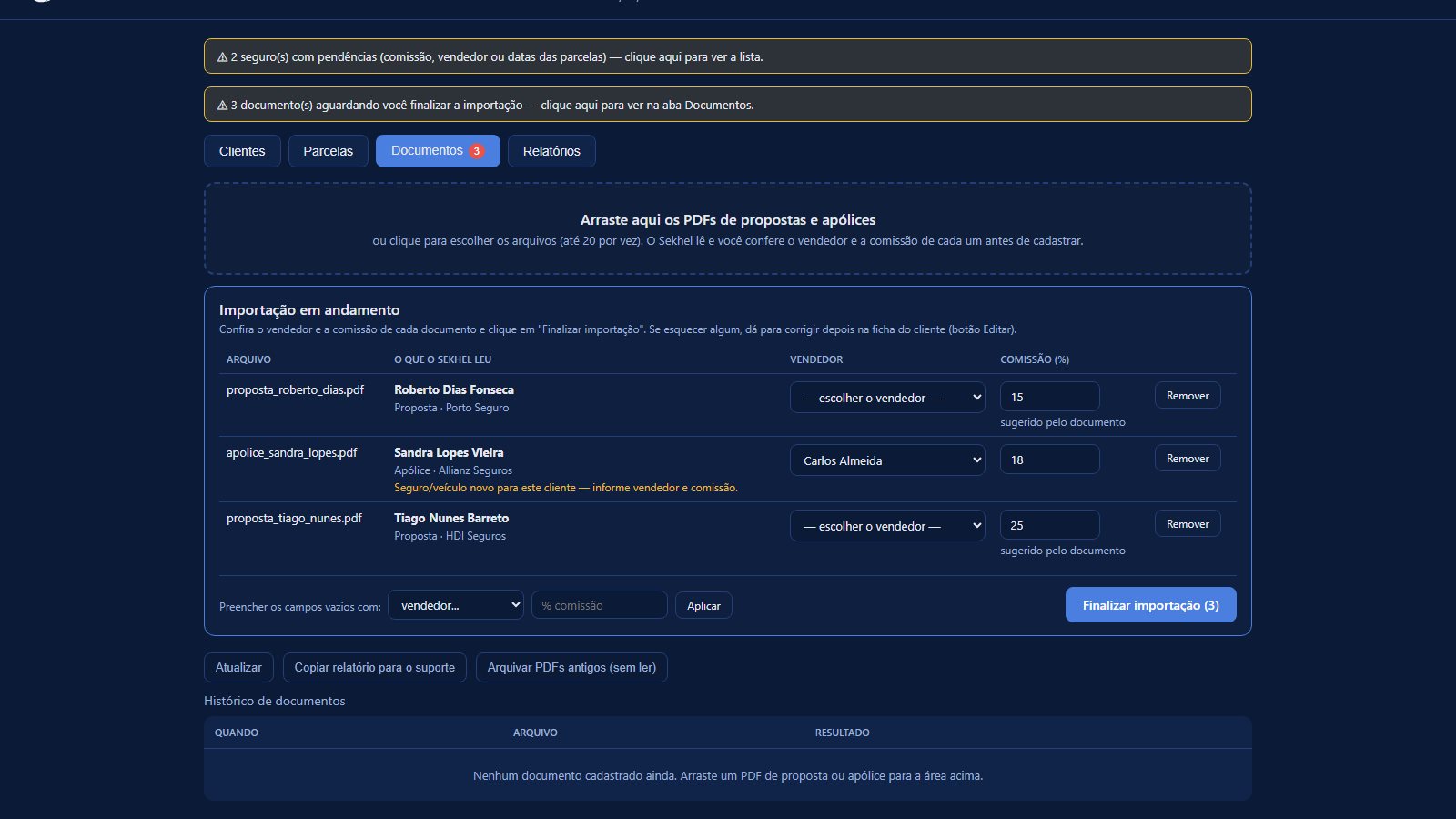The height and width of the screenshot is (819, 1456).
Task: Switch to the Parcelas tab
Action: point(328,151)
